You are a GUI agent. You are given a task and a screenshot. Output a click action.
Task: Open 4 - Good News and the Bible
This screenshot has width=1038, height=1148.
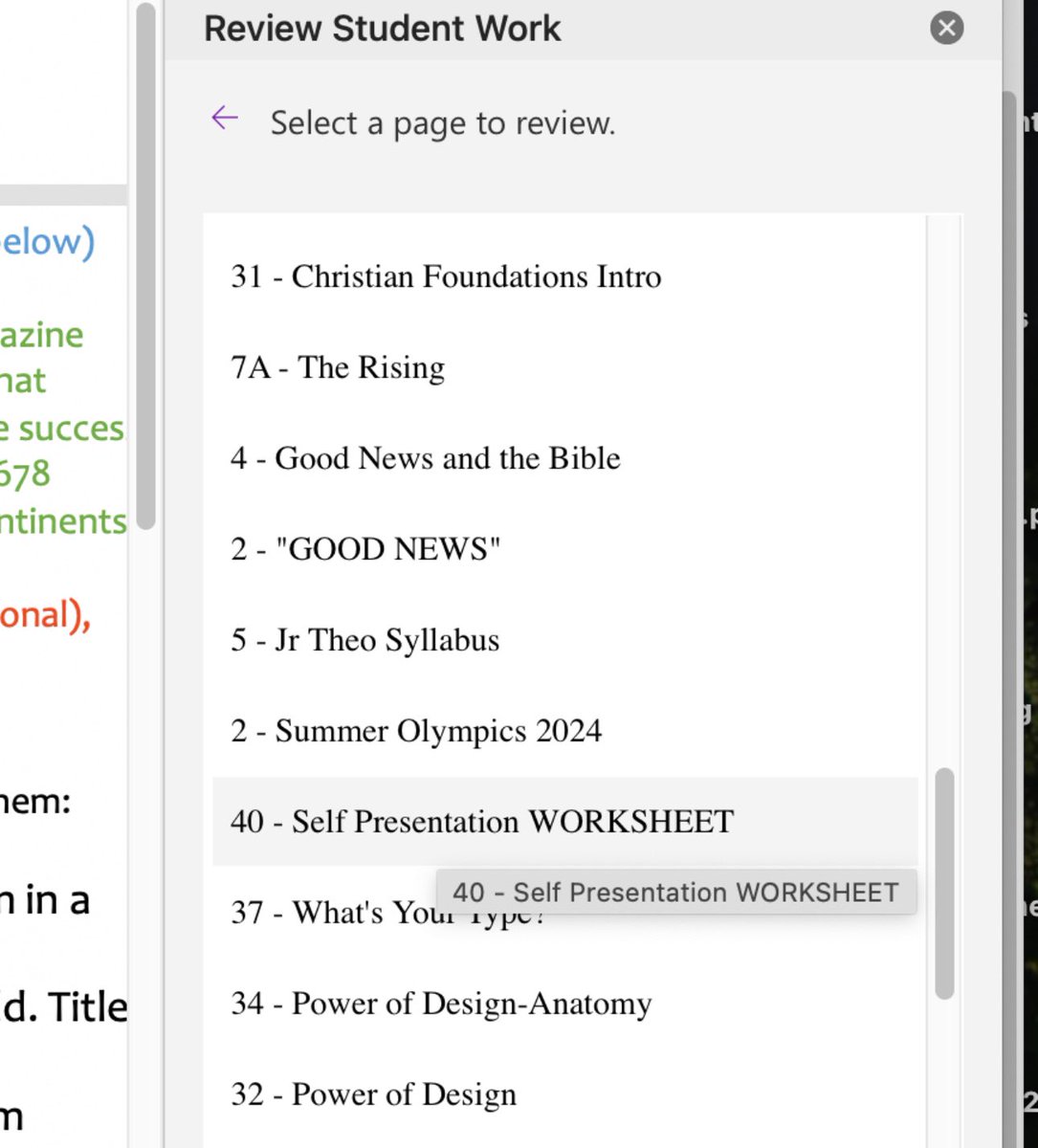(564, 458)
